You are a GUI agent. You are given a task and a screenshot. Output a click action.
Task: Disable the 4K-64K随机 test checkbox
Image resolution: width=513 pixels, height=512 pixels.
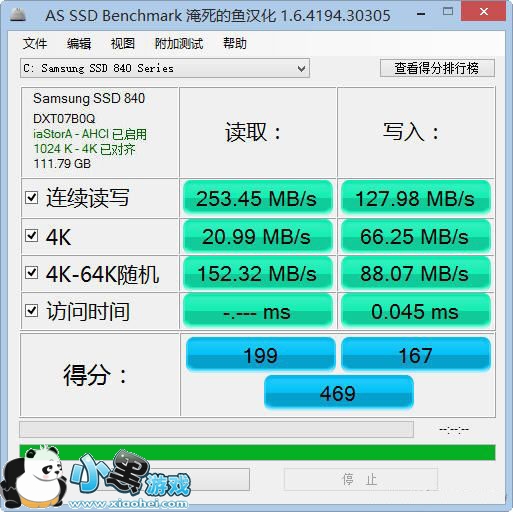[x=32, y=273]
